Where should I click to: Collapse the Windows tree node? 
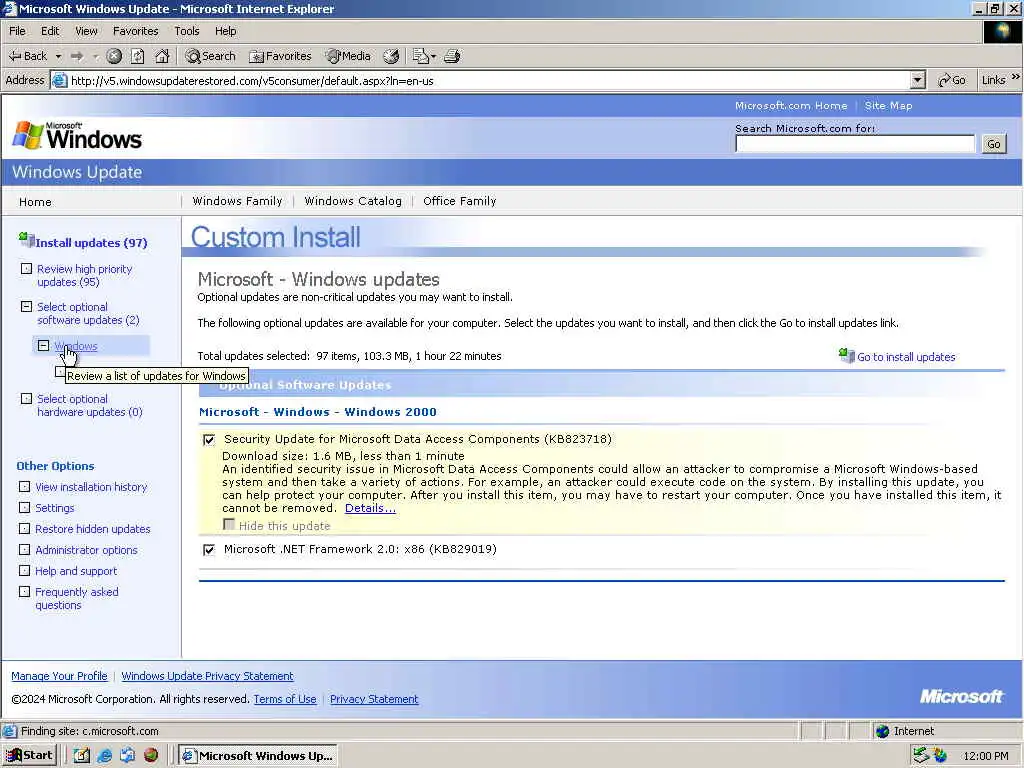coord(43,345)
